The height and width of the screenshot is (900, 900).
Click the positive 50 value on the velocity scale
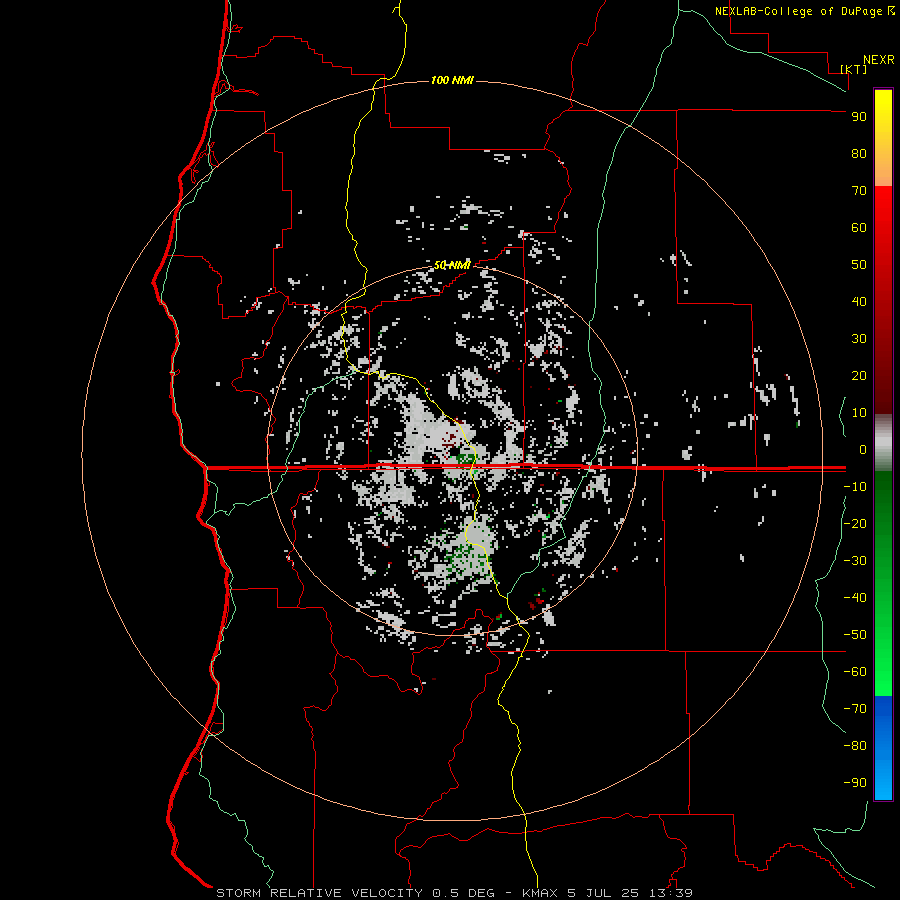click(x=859, y=265)
